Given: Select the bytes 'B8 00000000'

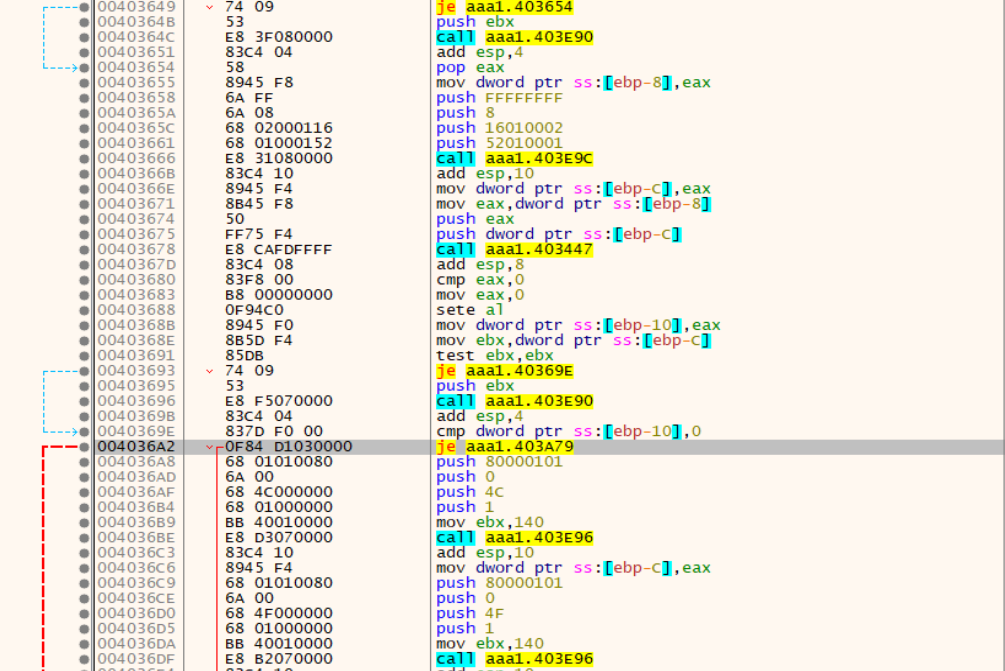Looking at the screenshot, I should tap(279, 295).
